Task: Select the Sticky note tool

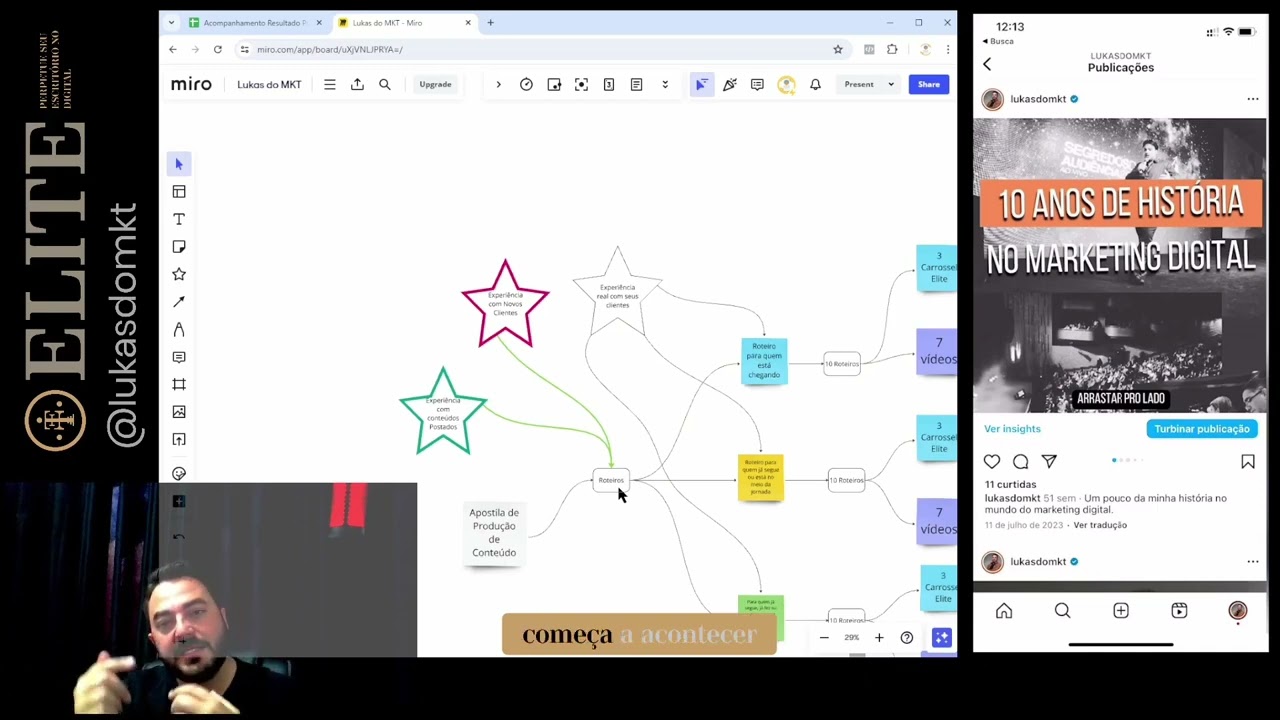Action: point(179,247)
